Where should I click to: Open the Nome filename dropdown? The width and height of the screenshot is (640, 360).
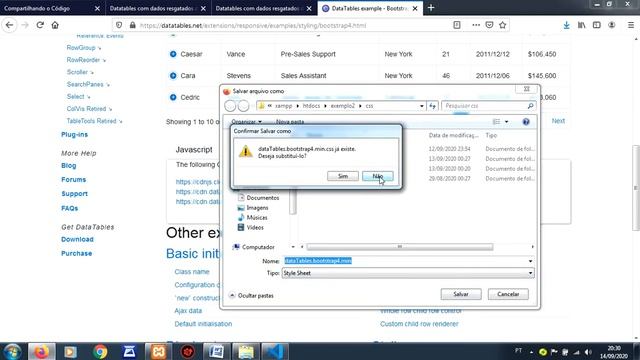click(x=530, y=261)
